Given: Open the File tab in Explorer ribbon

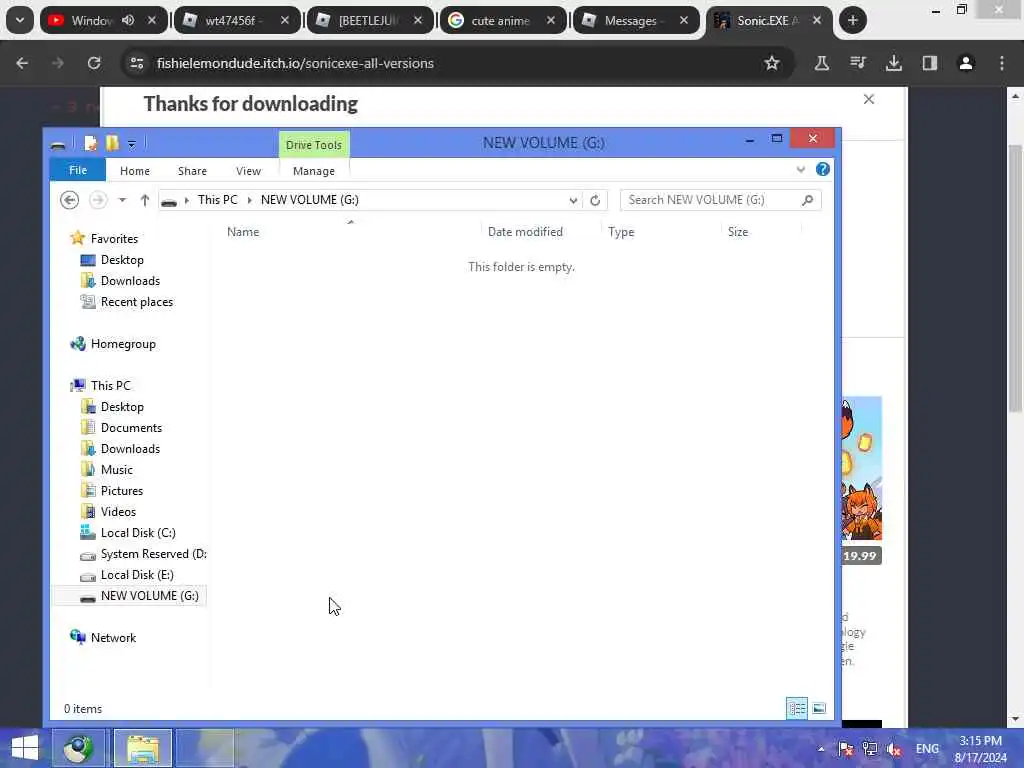Looking at the screenshot, I should (x=78, y=170).
